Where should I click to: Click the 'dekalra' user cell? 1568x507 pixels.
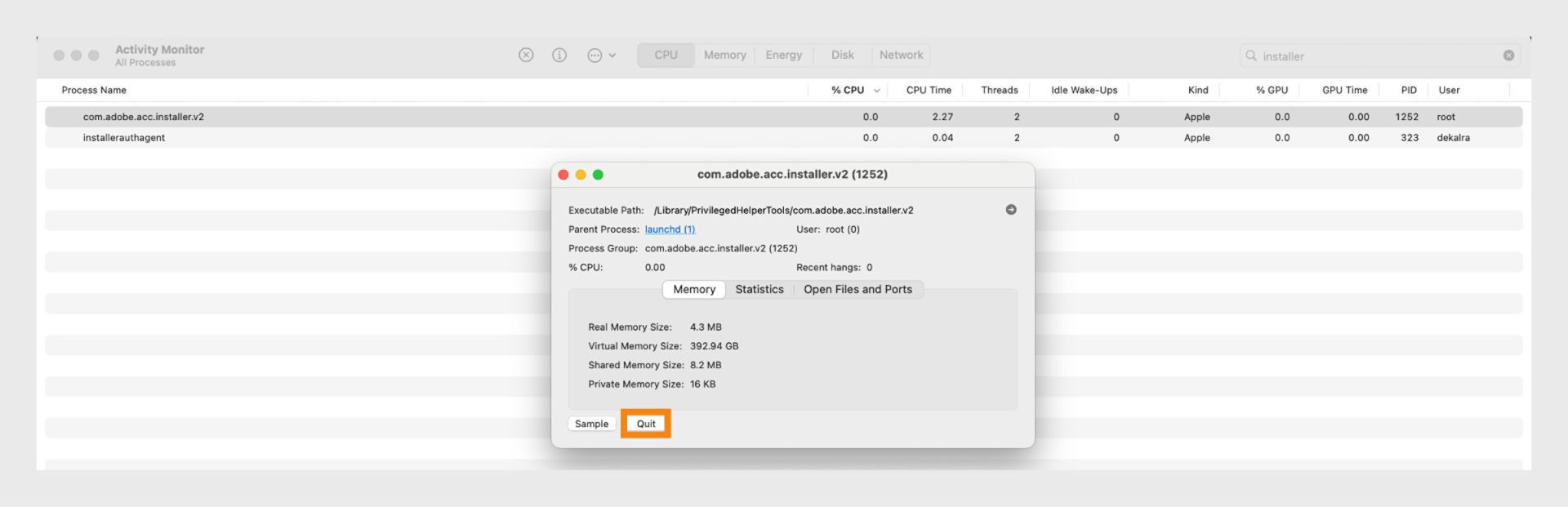[x=1453, y=138]
